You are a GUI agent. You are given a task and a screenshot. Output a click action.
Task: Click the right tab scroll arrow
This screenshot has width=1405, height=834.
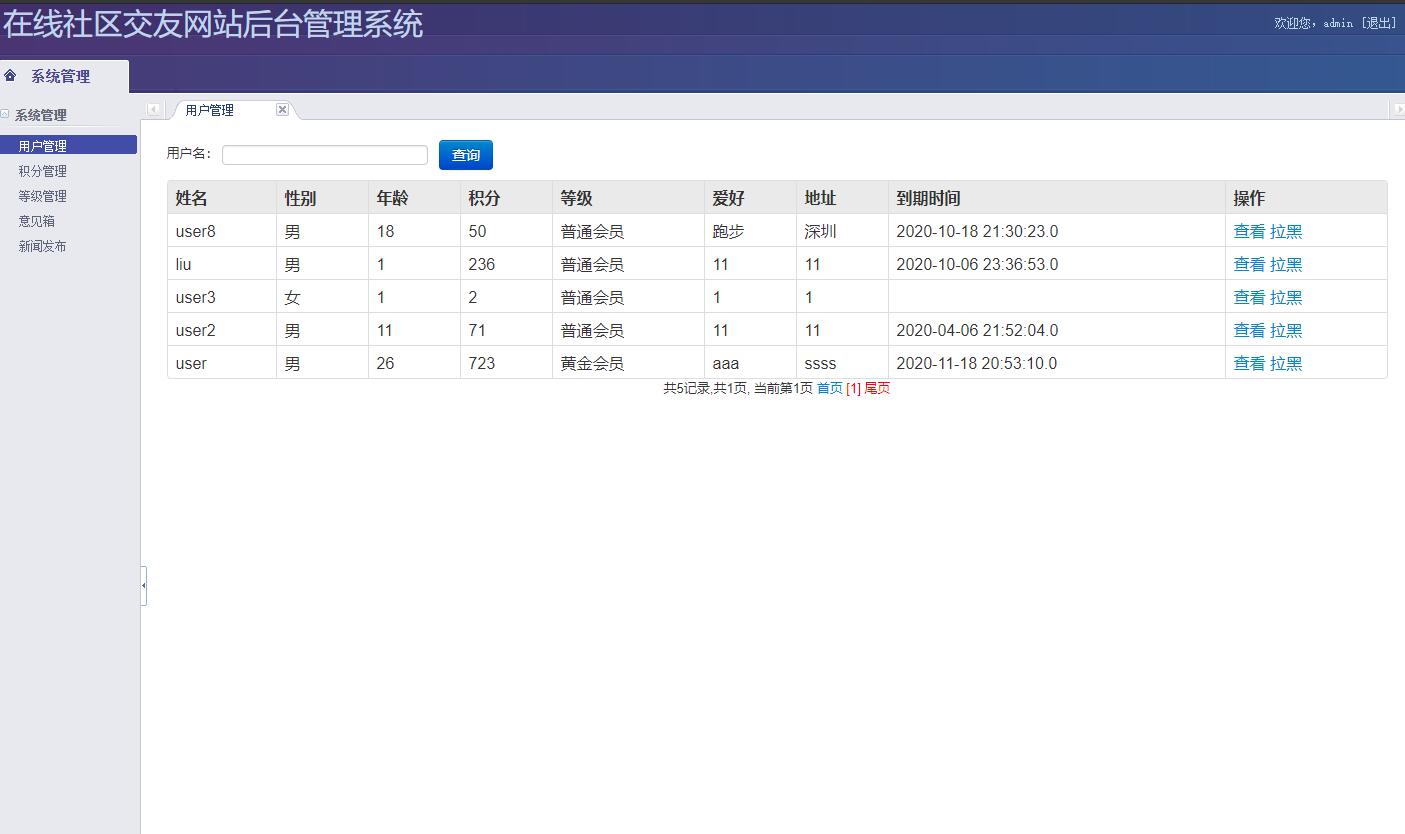(x=1399, y=109)
